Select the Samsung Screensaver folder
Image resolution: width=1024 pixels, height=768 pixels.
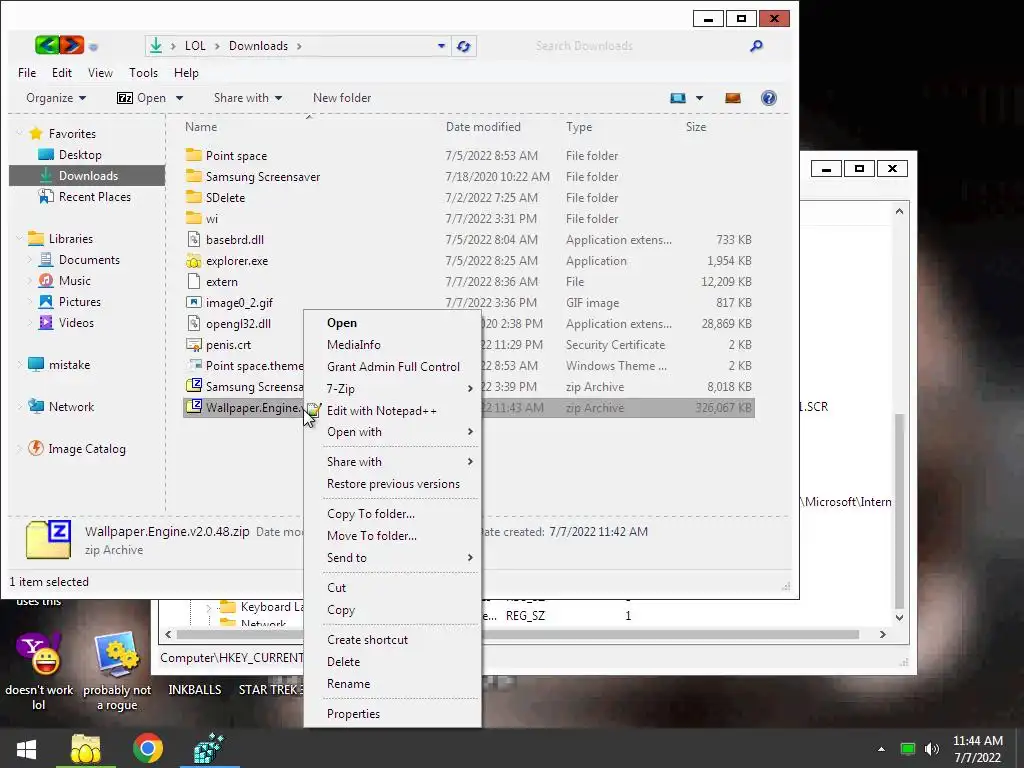[x=263, y=176]
